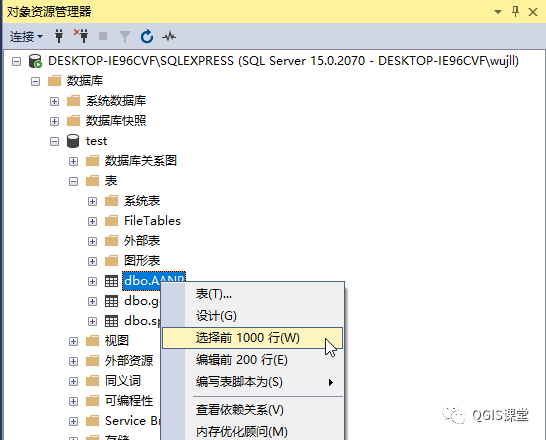This screenshot has height=440, width=546.
Task: Expand the Service Broker folder
Action: [73, 422]
